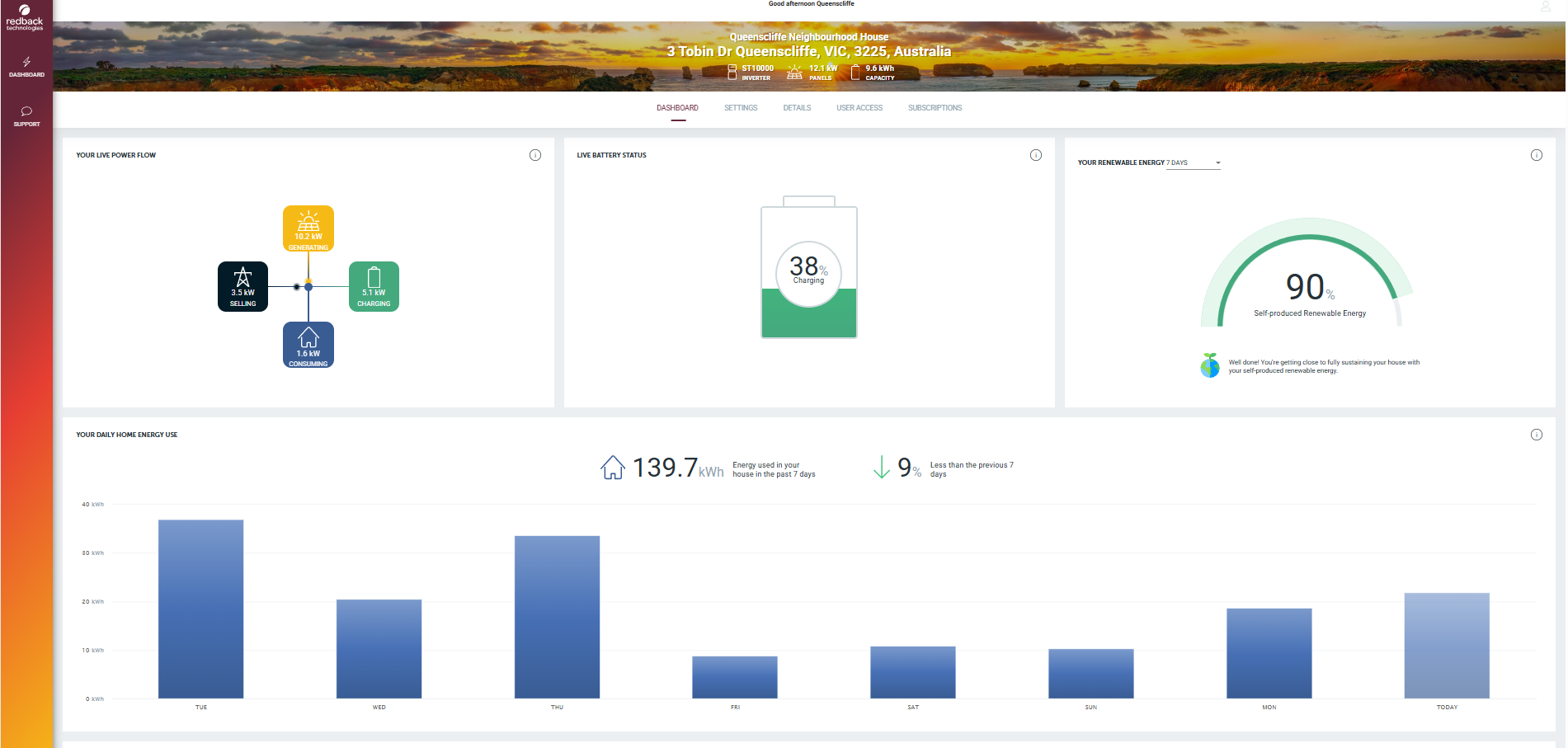Switch to the Details tab

pos(797,108)
